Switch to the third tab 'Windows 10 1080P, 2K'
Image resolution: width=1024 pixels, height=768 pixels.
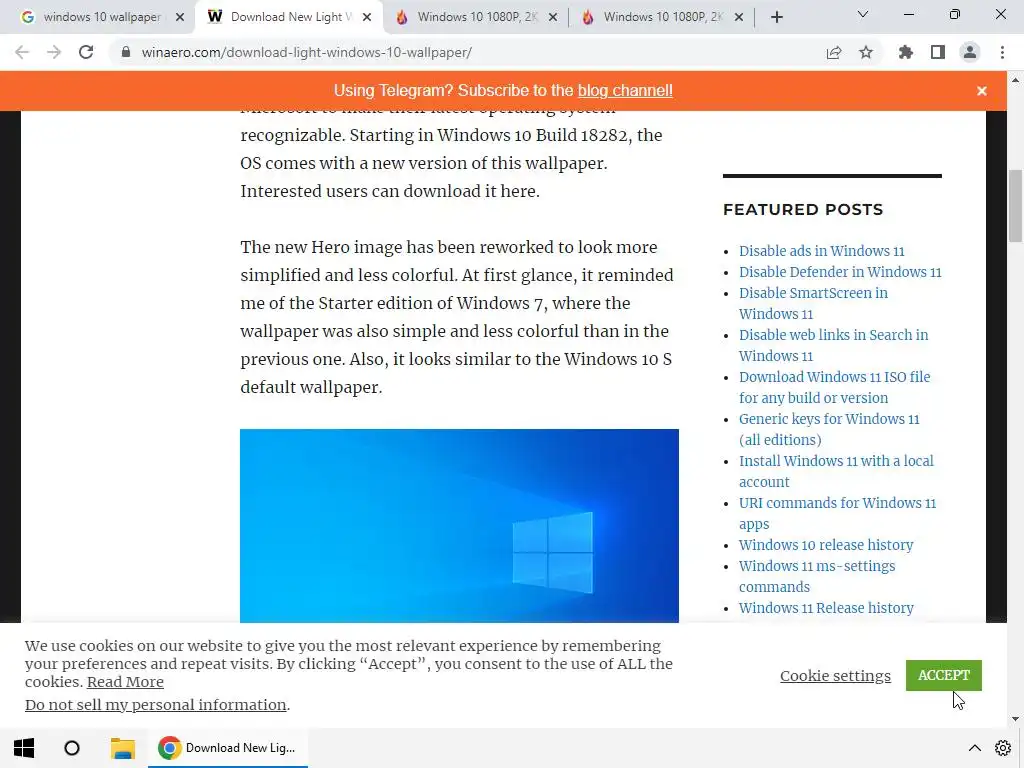[x=475, y=18]
